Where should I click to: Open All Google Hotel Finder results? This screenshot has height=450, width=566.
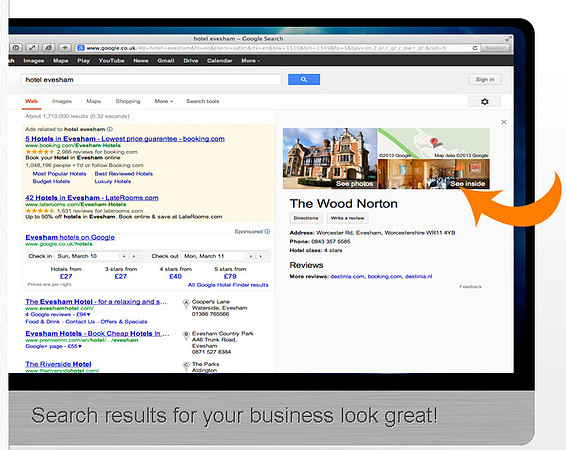pos(228,285)
